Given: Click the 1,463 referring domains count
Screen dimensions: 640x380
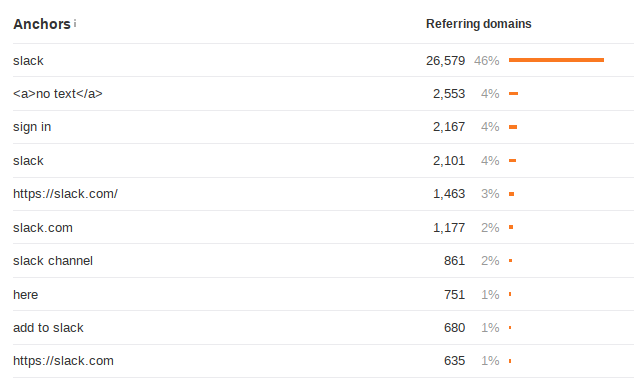Looking at the screenshot, I should pos(449,193).
